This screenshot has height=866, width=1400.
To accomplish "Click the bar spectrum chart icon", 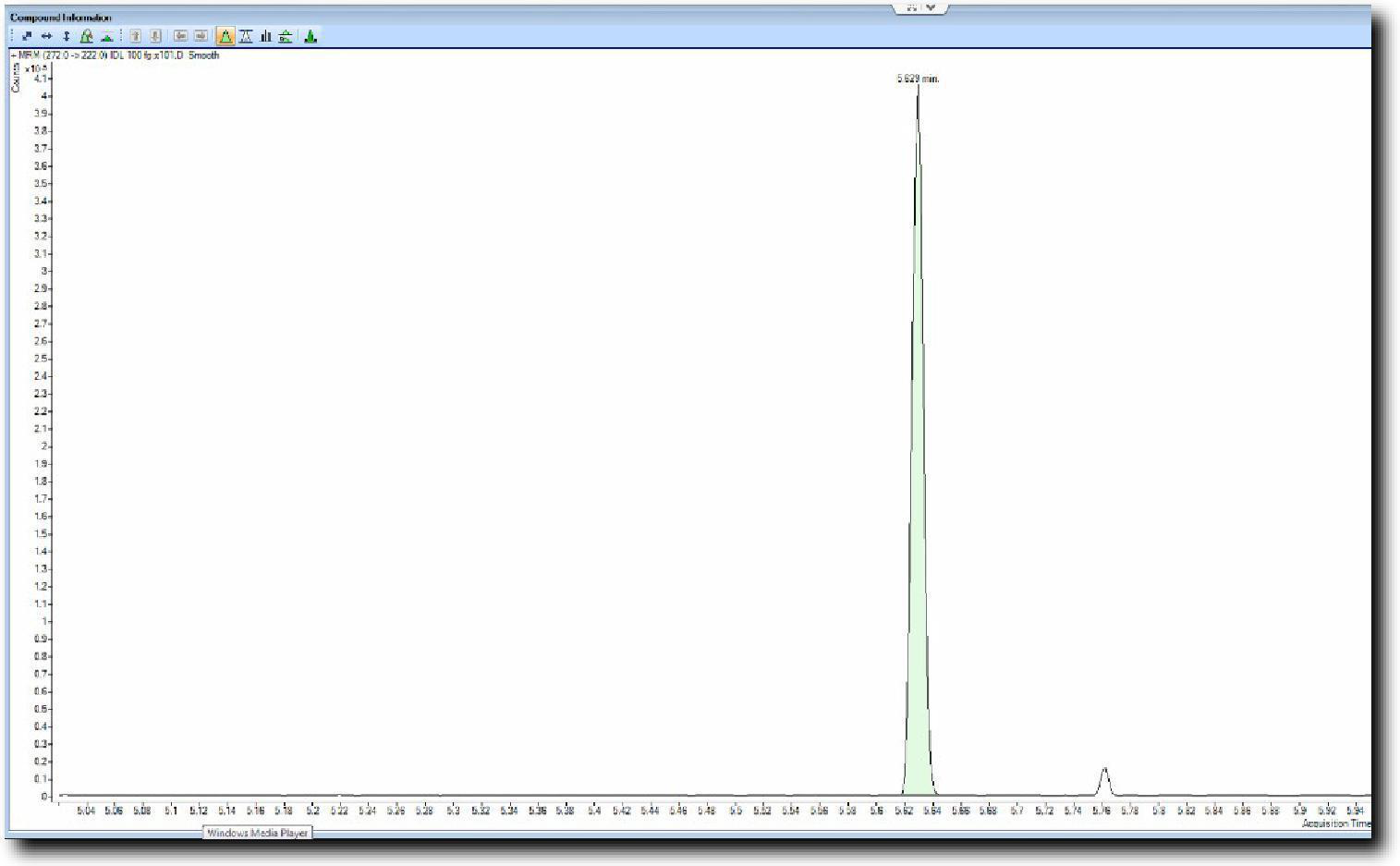I will click(x=266, y=36).
